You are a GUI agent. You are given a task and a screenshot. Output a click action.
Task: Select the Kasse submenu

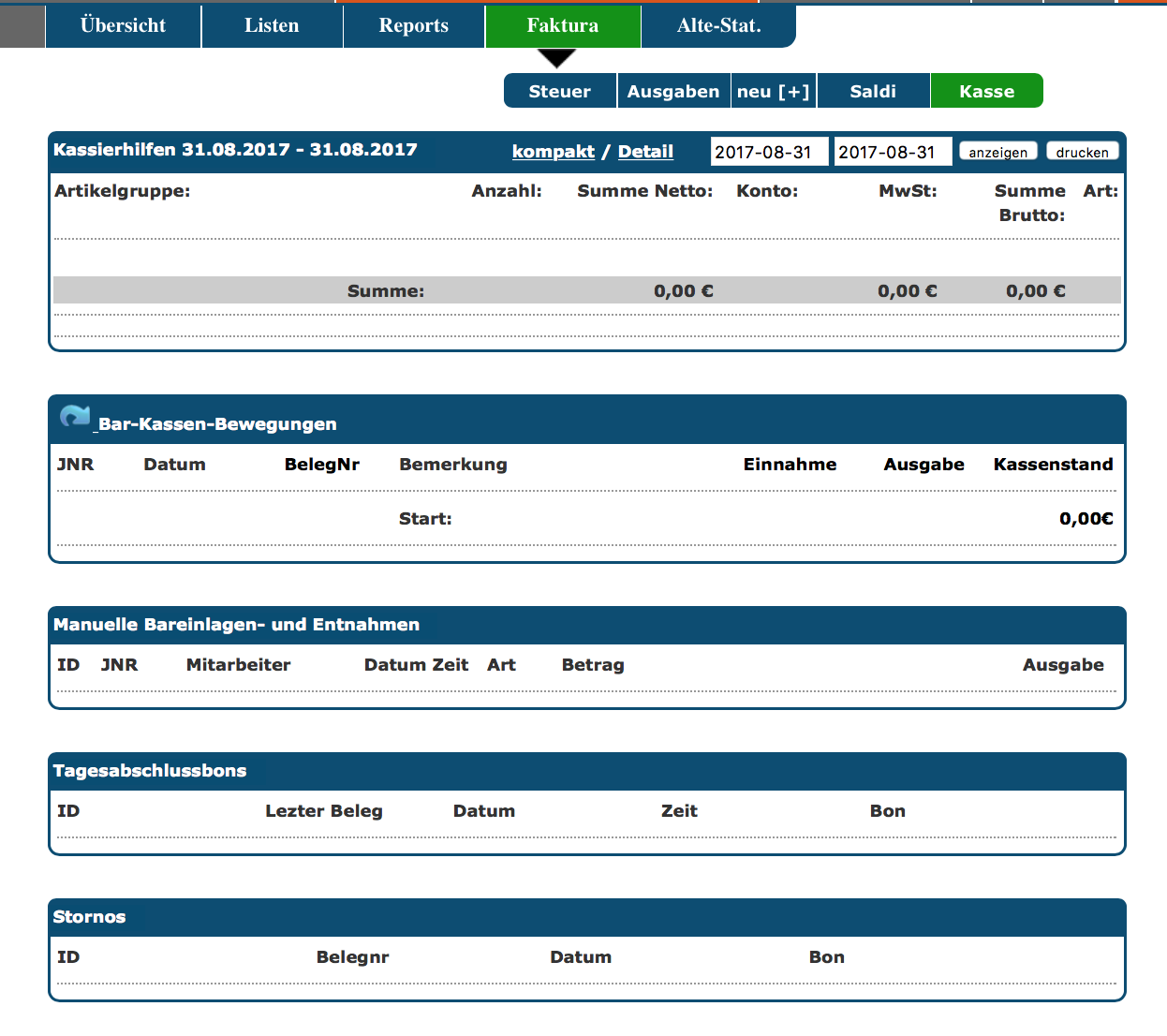pos(986,91)
